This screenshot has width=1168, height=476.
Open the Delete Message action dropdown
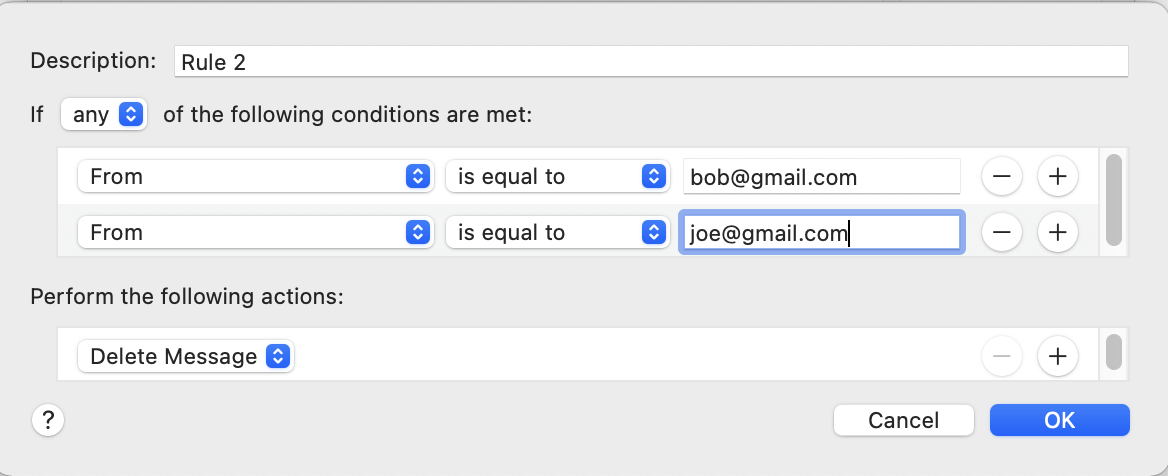(x=185, y=356)
